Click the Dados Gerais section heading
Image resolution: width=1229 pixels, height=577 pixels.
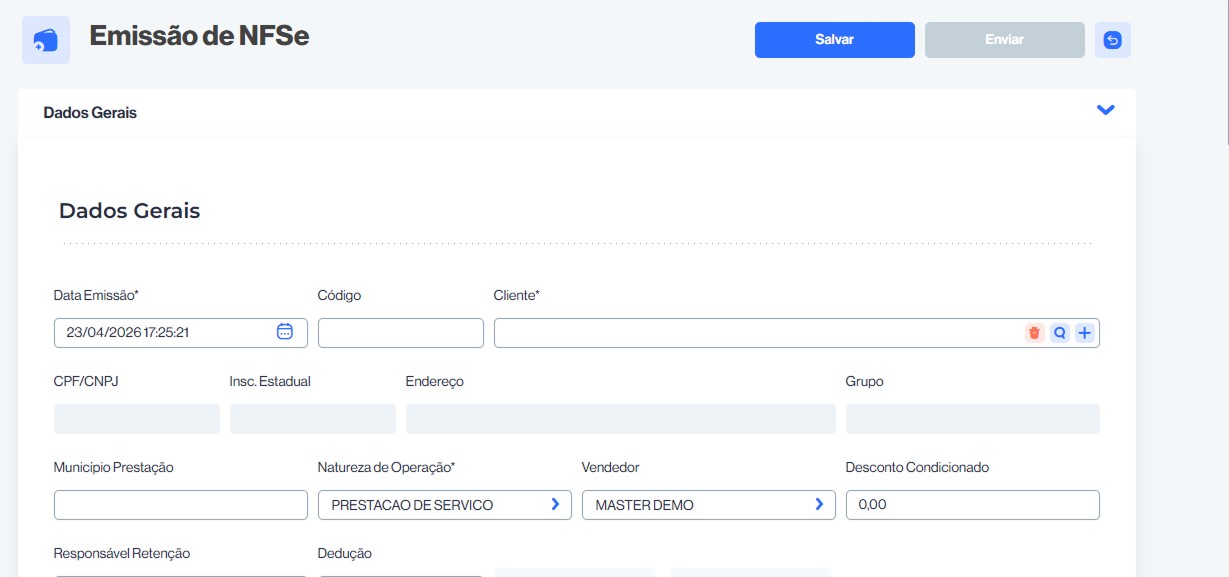pos(130,211)
